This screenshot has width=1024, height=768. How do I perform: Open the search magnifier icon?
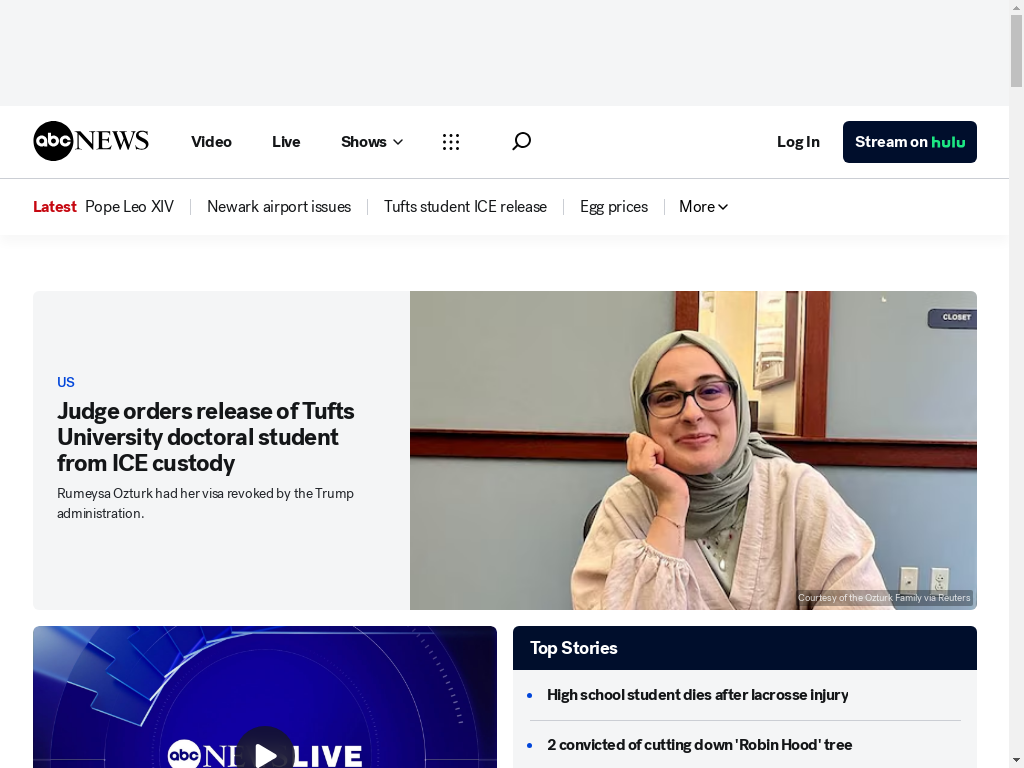tap(521, 141)
